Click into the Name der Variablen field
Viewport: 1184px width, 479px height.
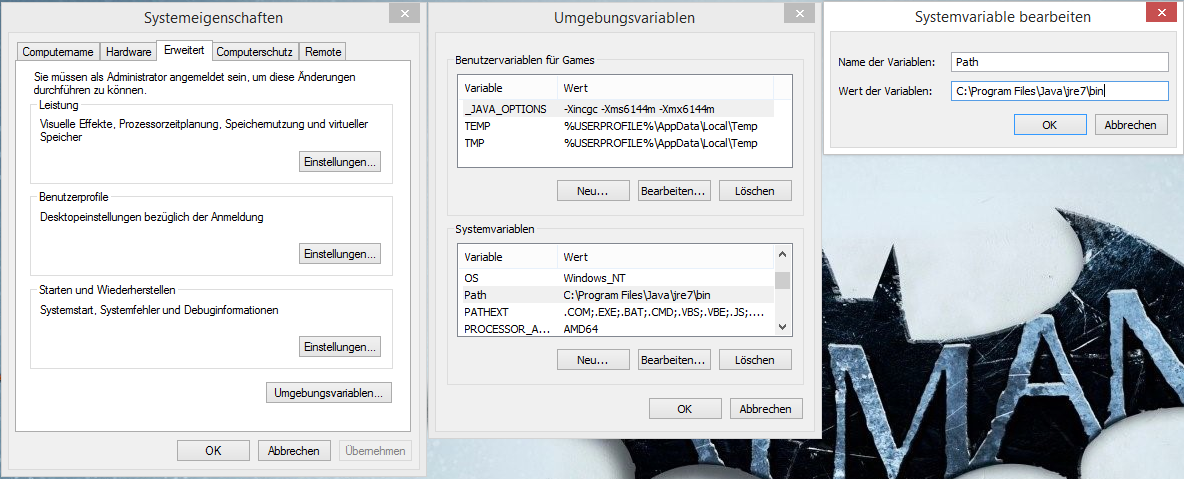1058,62
